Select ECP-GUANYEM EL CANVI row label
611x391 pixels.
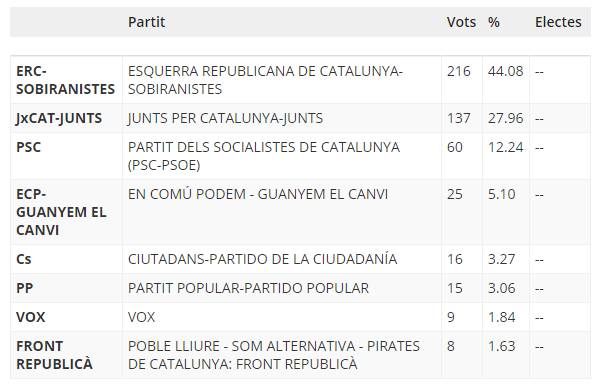click(61, 212)
